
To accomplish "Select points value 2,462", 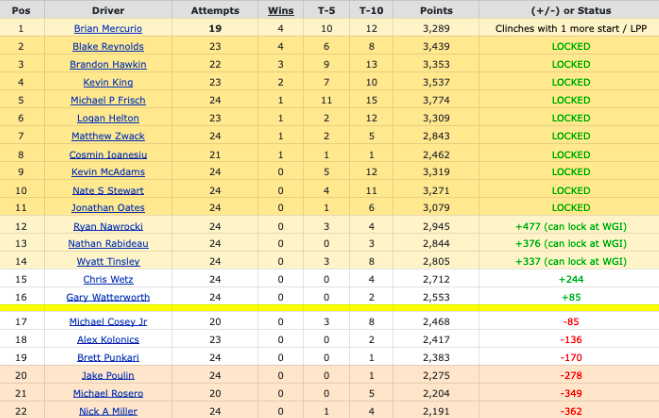I will pos(436,155).
